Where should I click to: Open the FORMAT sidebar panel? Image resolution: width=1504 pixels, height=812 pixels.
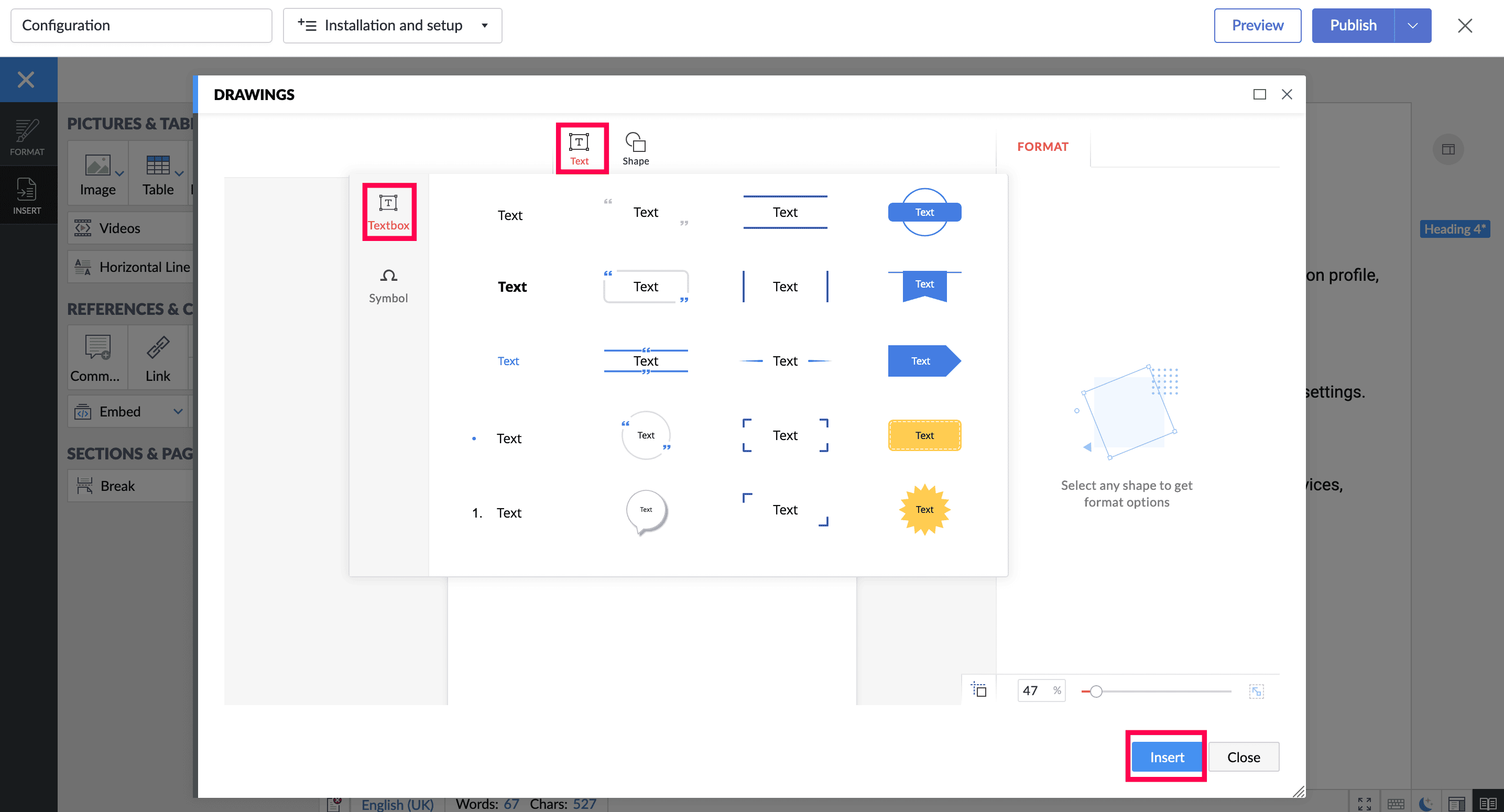[x=27, y=137]
